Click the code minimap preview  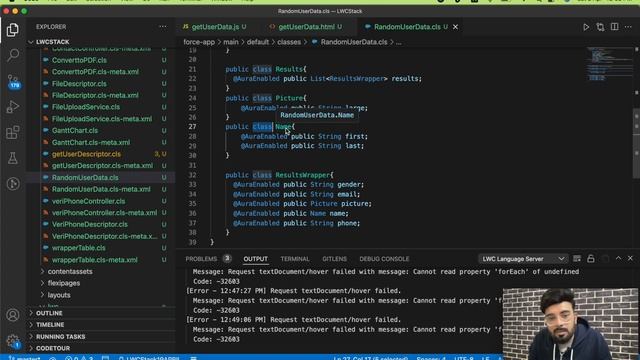tap(610, 65)
